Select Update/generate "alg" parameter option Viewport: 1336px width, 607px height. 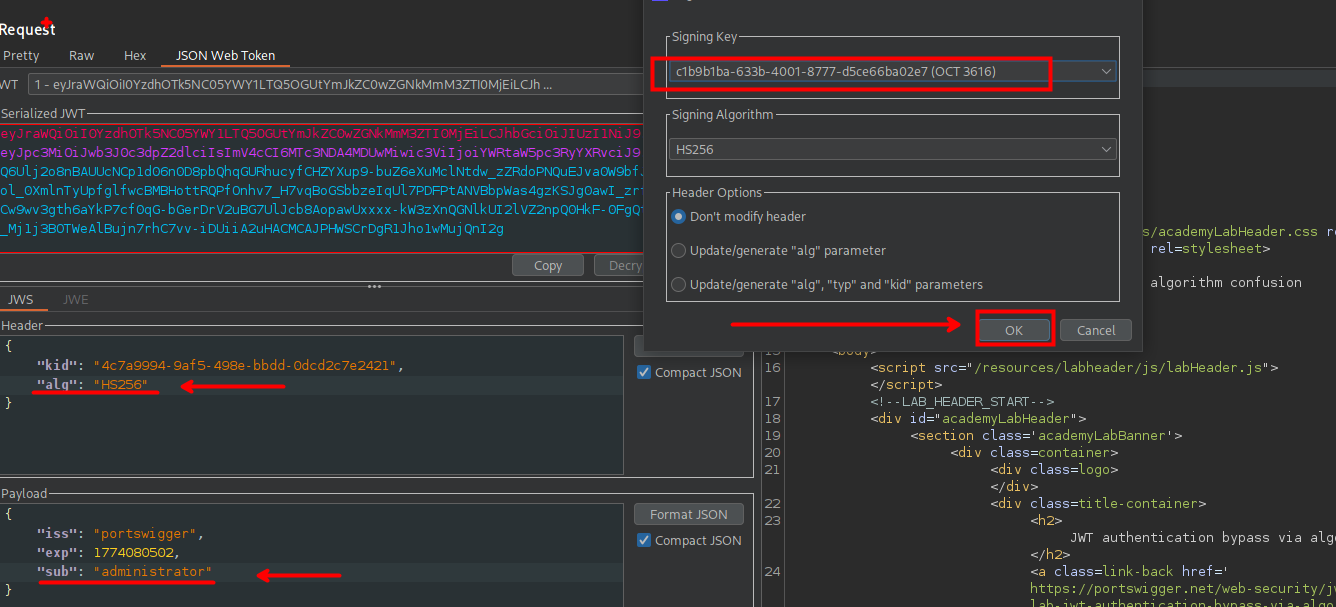680,251
